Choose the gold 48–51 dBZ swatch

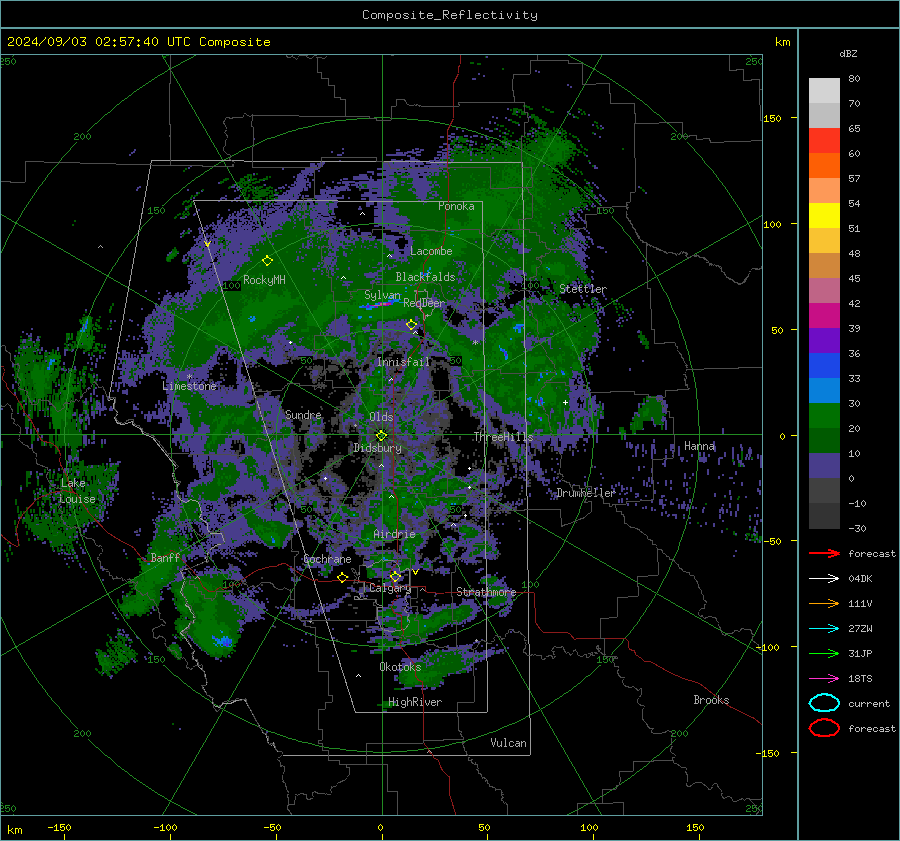click(x=824, y=241)
